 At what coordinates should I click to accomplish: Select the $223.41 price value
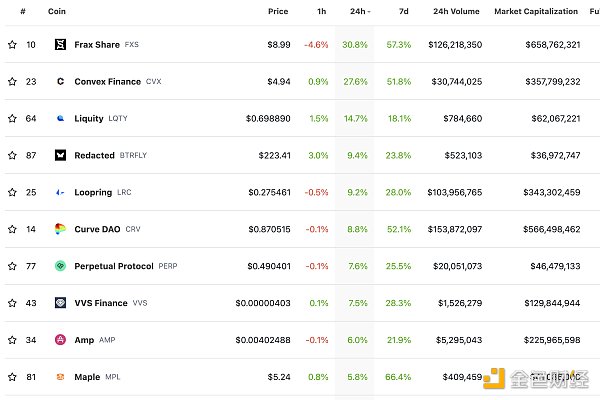275,155
